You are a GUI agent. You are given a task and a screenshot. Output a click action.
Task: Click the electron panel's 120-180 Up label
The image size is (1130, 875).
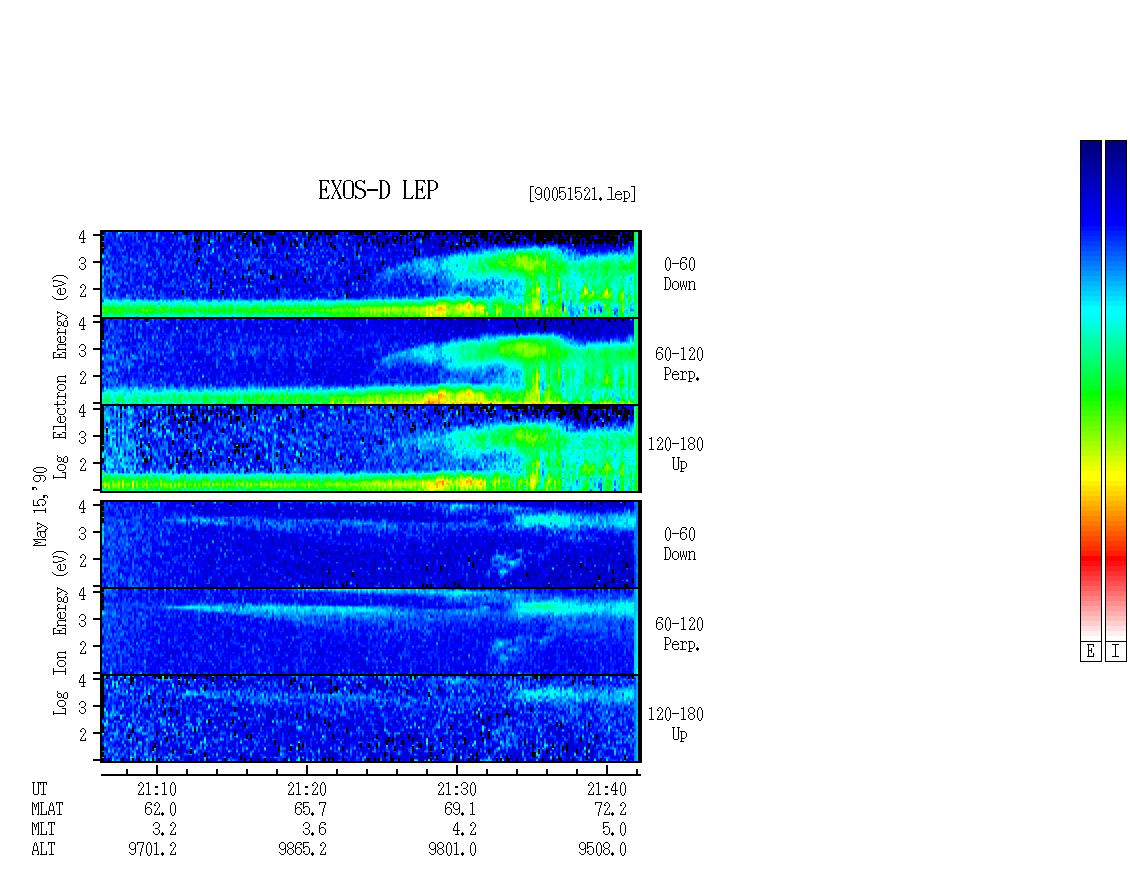(x=675, y=454)
